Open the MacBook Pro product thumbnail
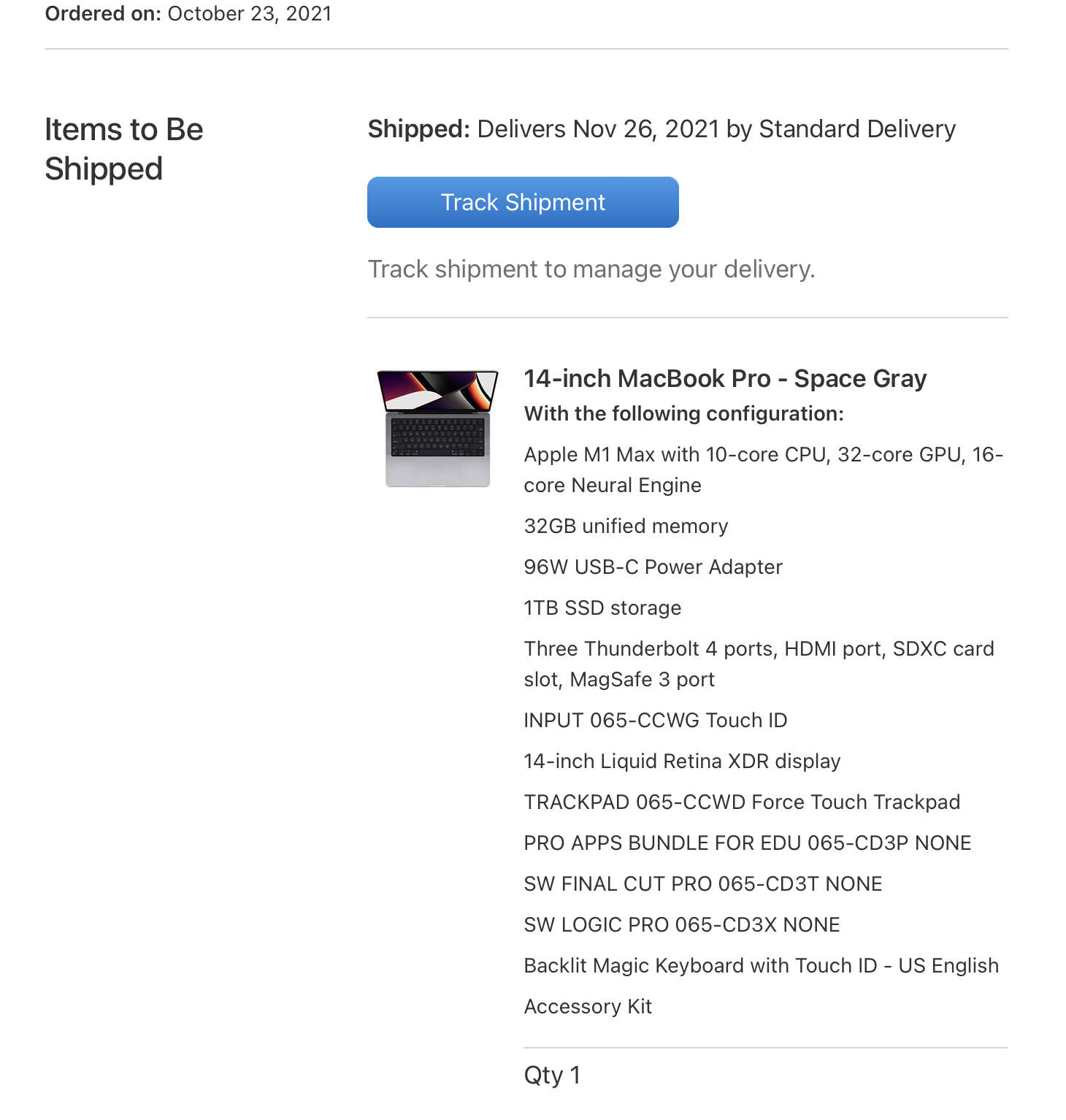This screenshot has height=1120, width=1066. point(437,429)
